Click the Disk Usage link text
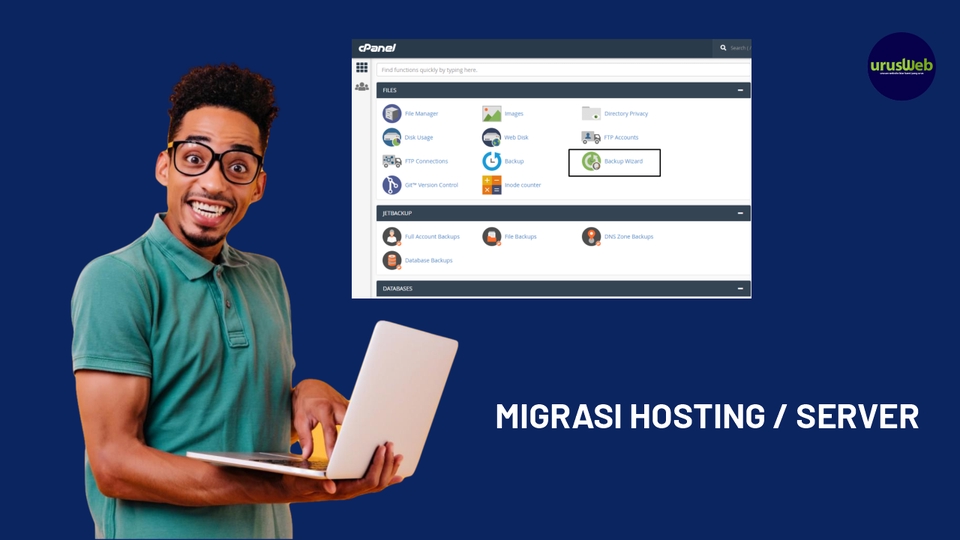 pos(419,138)
